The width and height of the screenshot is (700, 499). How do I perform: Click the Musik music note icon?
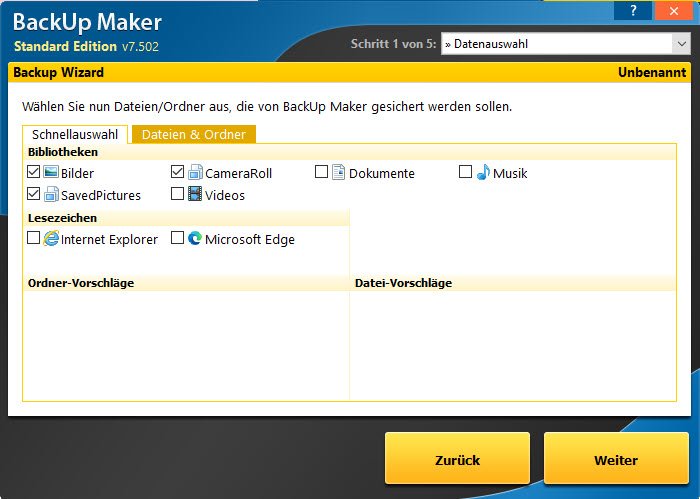[x=483, y=172]
